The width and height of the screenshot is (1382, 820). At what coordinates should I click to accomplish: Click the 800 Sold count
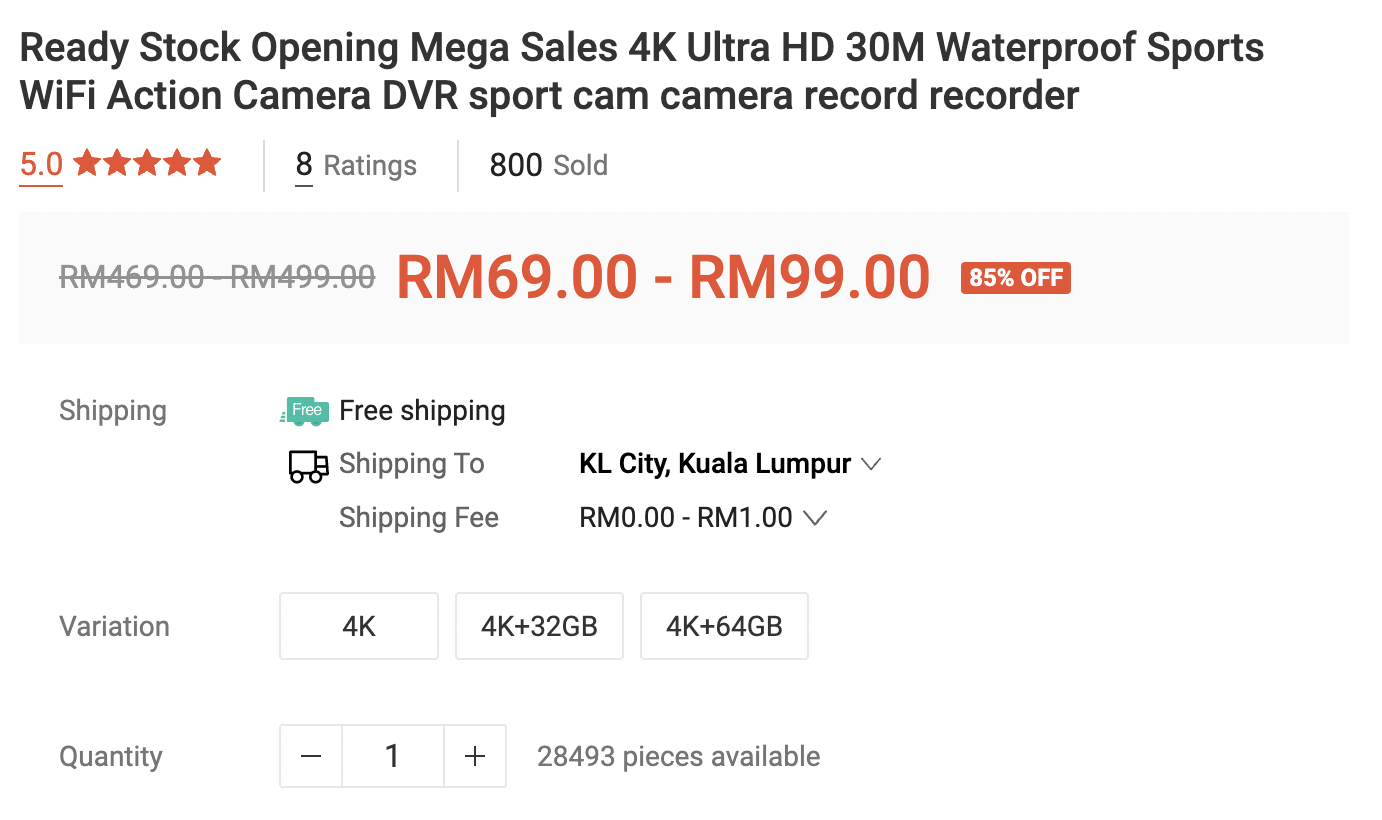click(548, 165)
